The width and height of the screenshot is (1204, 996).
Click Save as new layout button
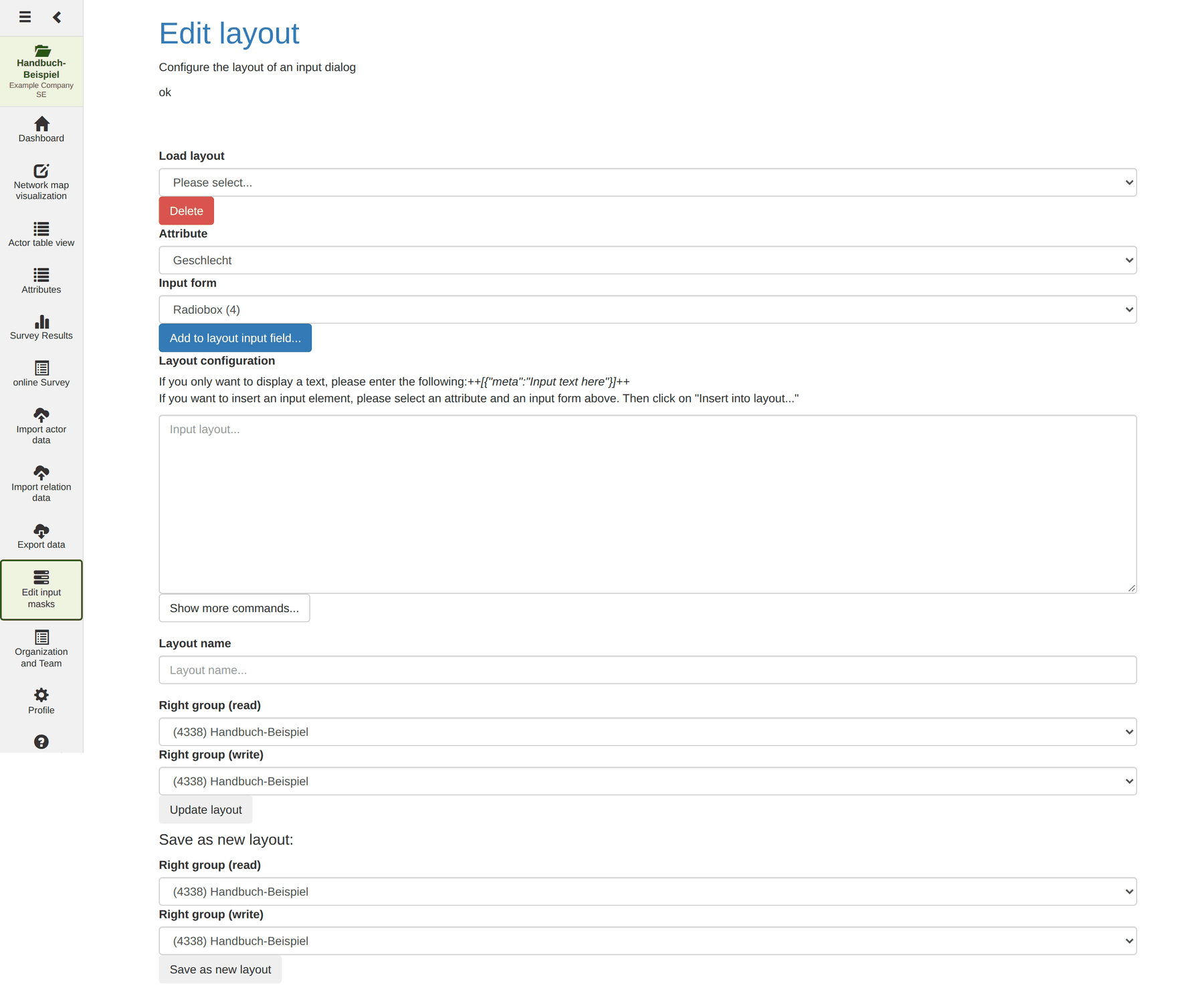[x=220, y=969]
